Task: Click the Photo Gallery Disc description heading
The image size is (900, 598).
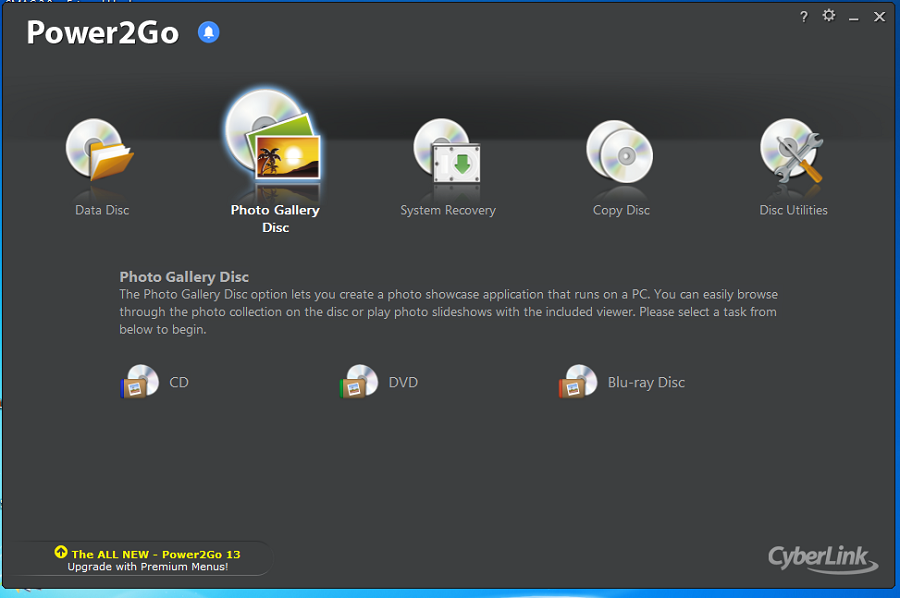Action: click(x=184, y=277)
